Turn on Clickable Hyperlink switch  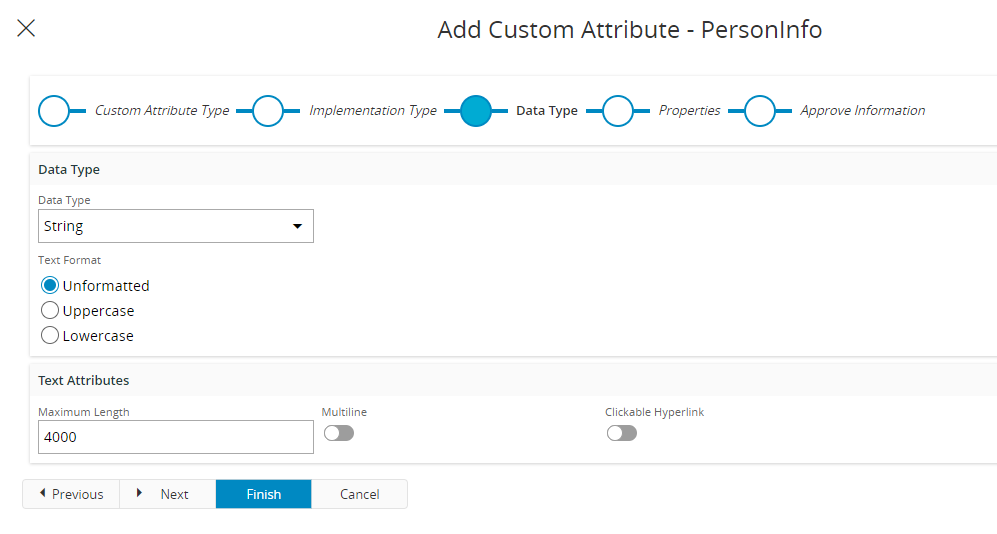[x=622, y=433]
